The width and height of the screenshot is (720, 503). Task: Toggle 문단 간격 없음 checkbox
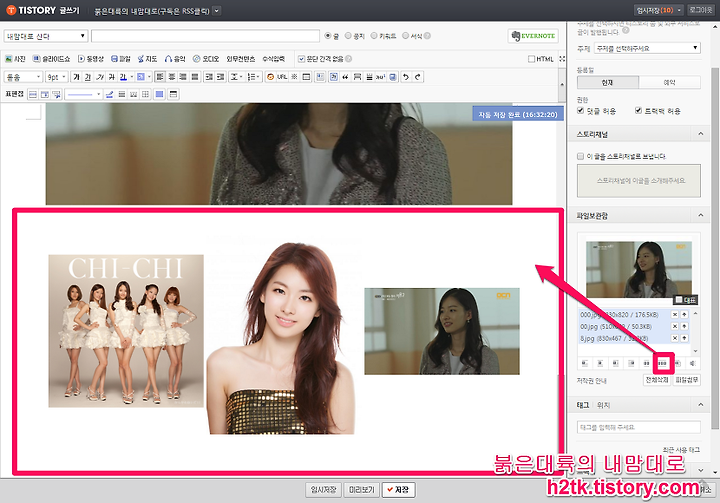click(301, 59)
